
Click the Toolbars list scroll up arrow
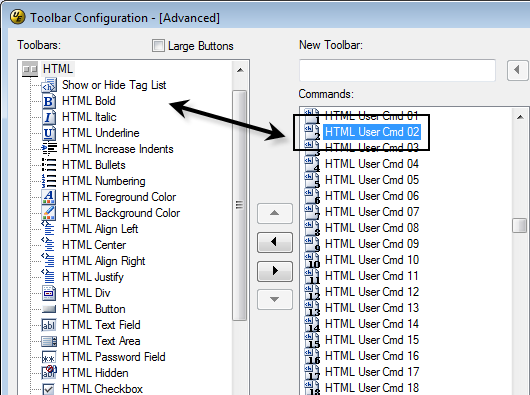[x=240, y=70]
